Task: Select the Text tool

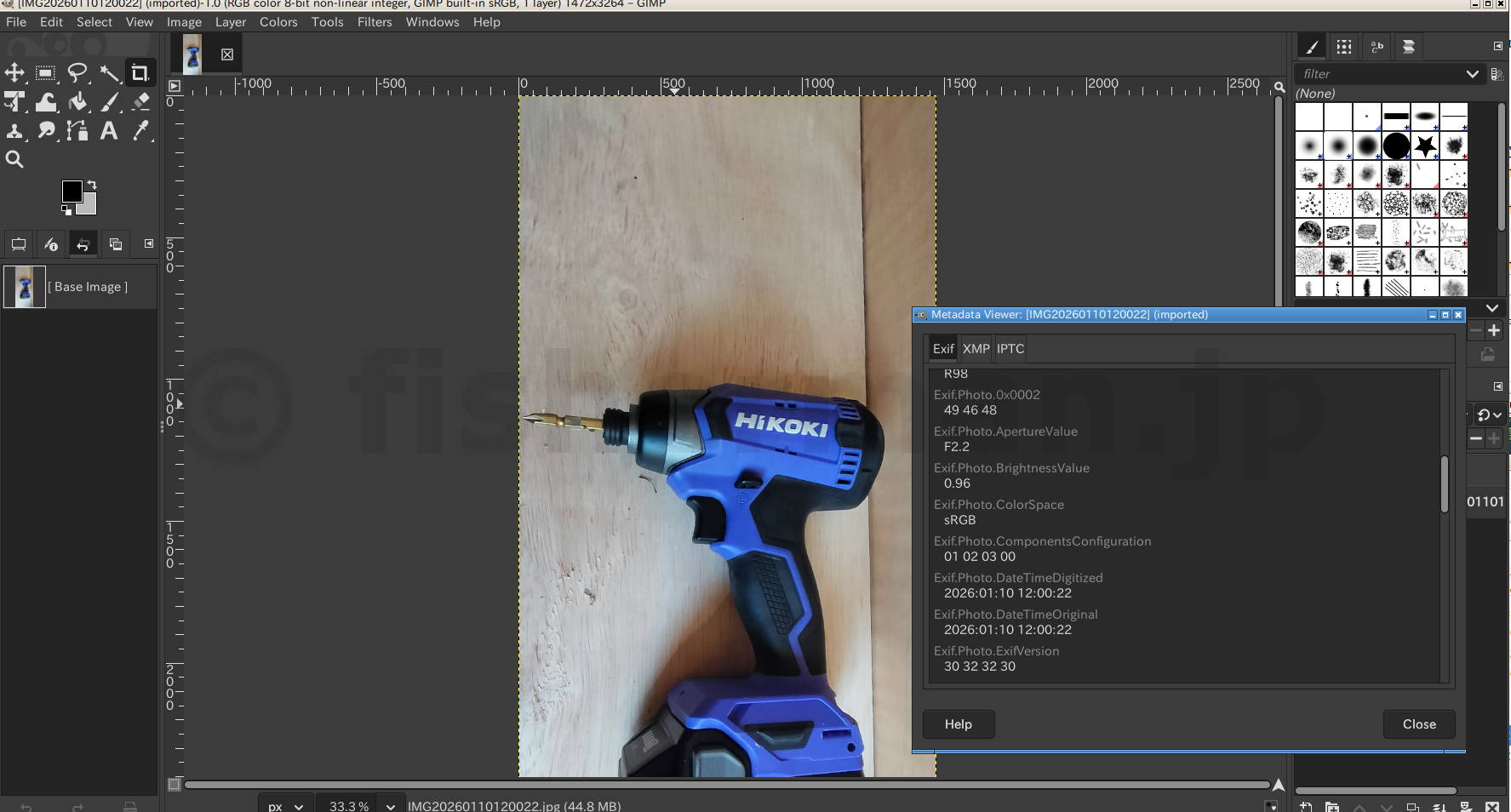Action: pyautogui.click(x=109, y=131)
